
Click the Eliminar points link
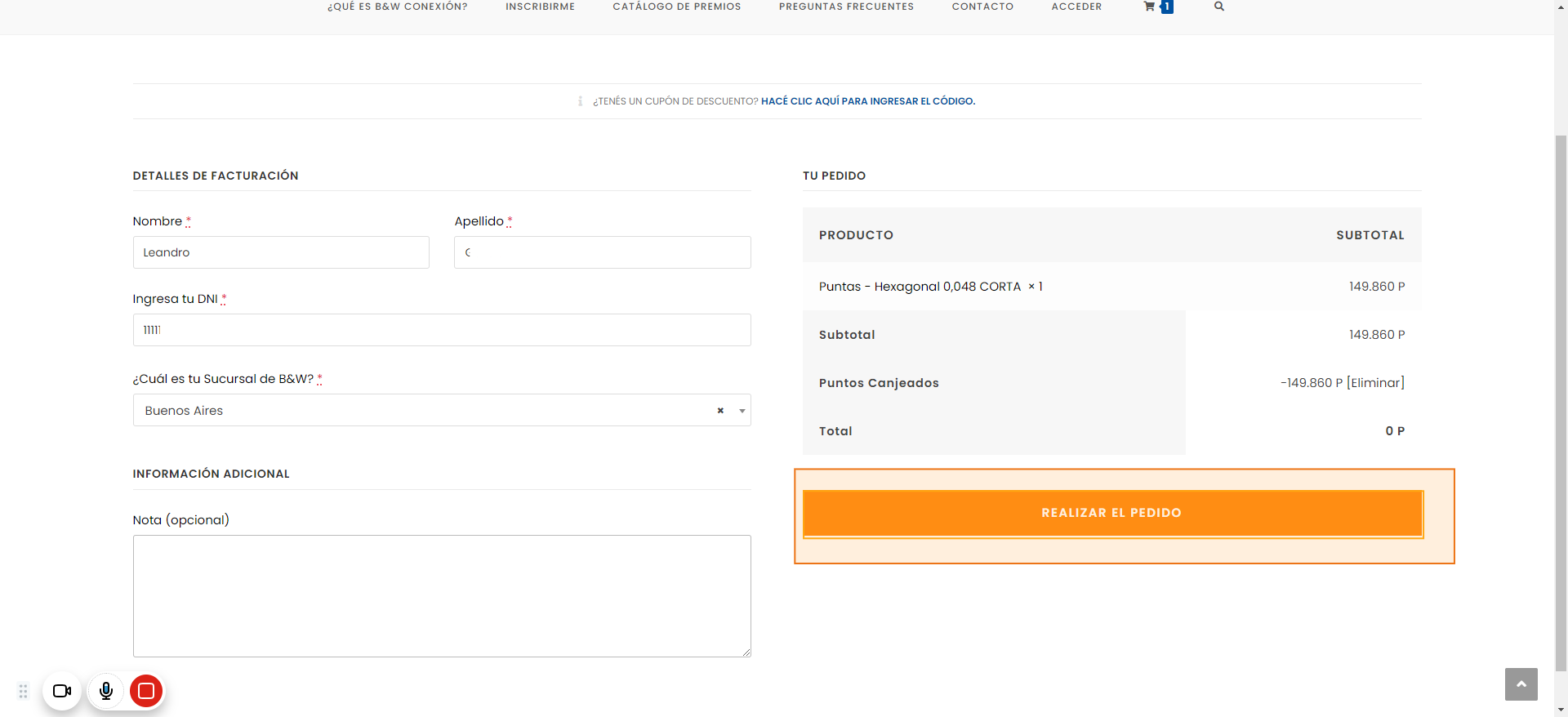(1376, 383)
